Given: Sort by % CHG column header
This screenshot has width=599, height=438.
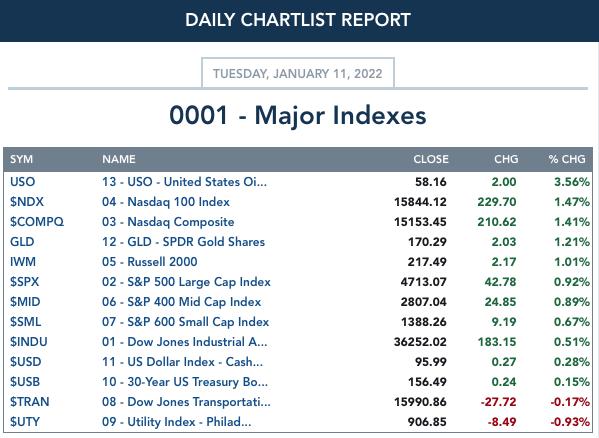Looking at the screenshot, I should (567, 159).
